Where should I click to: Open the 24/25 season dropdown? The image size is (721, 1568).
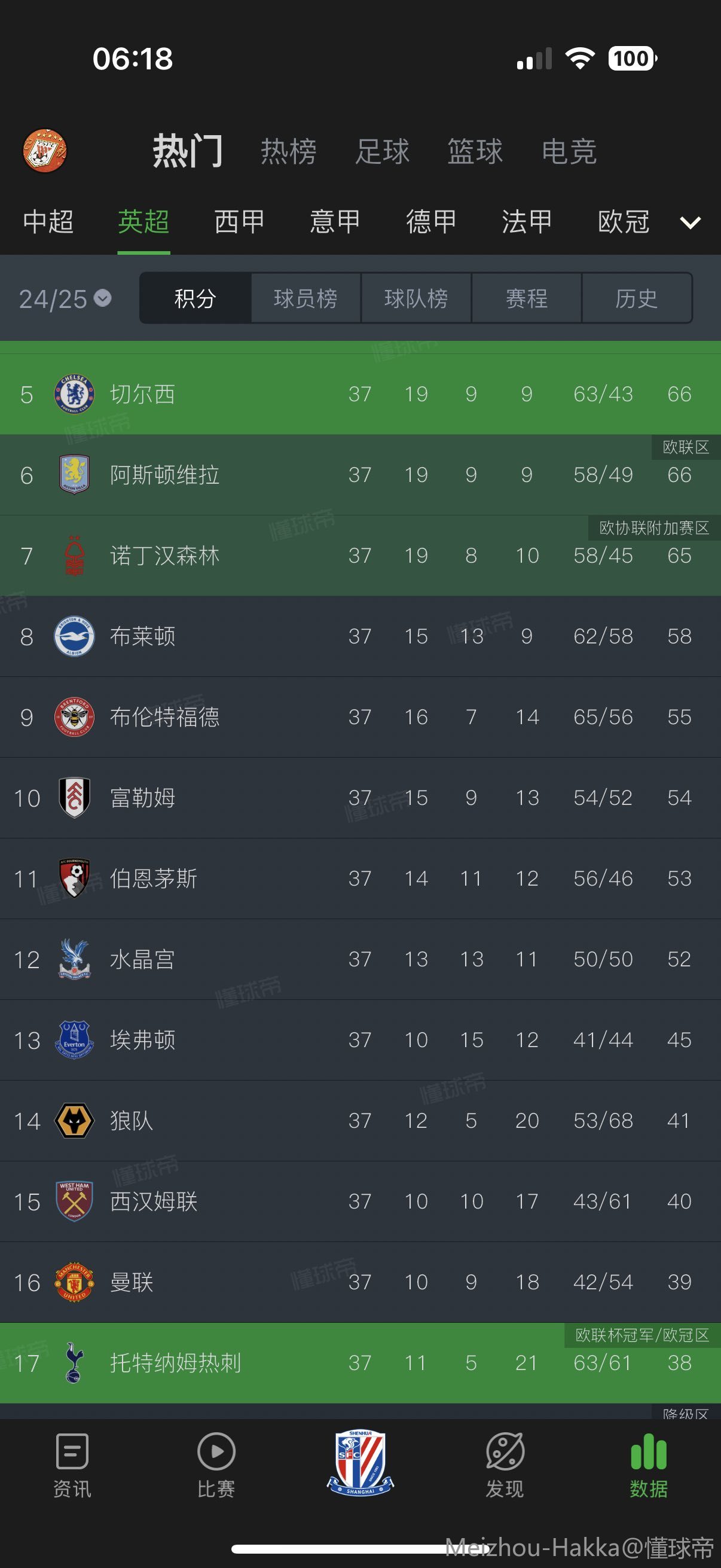pyautogui.click(x=65, y=299)
